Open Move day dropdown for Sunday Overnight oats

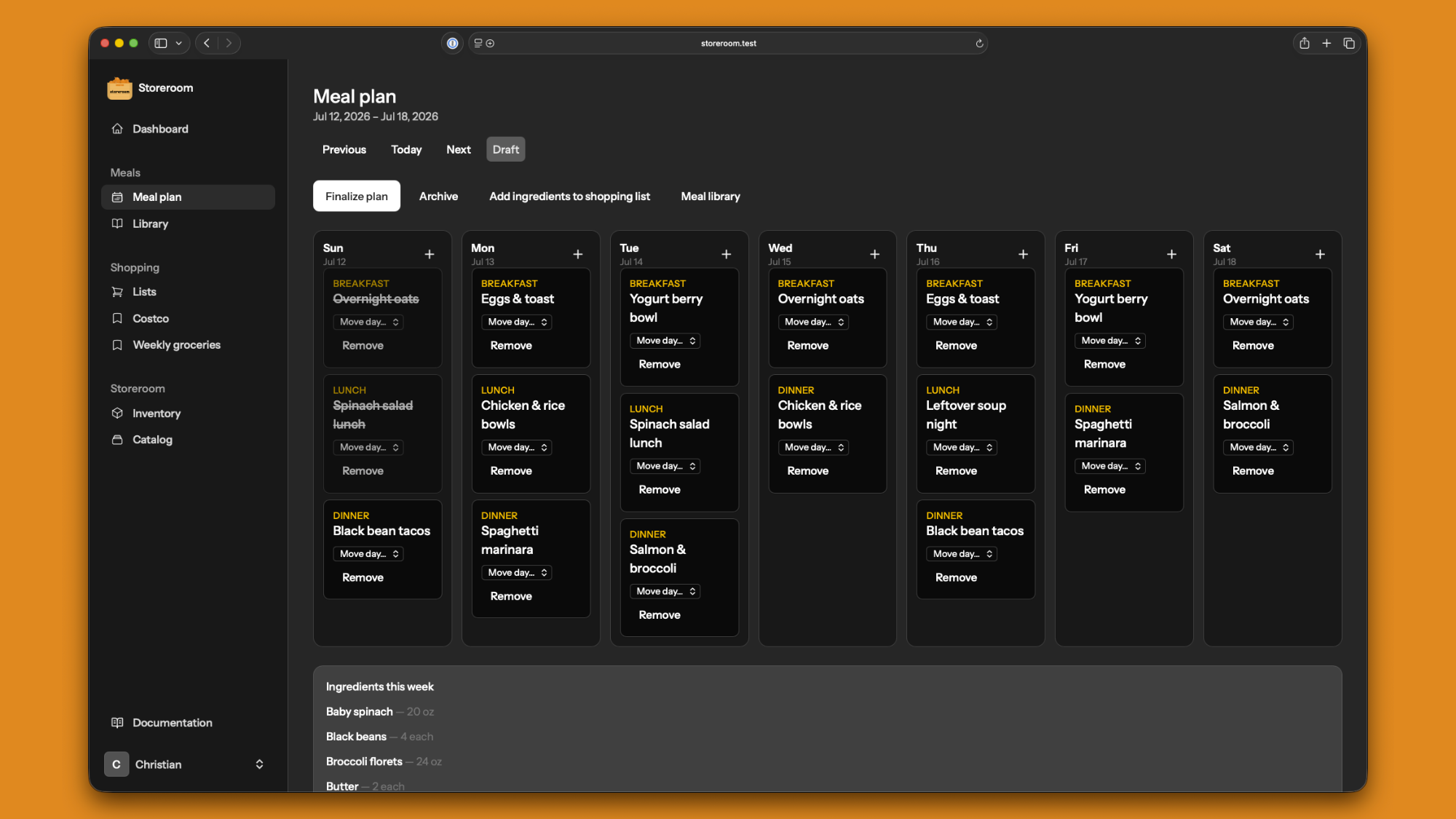(368, 322)
